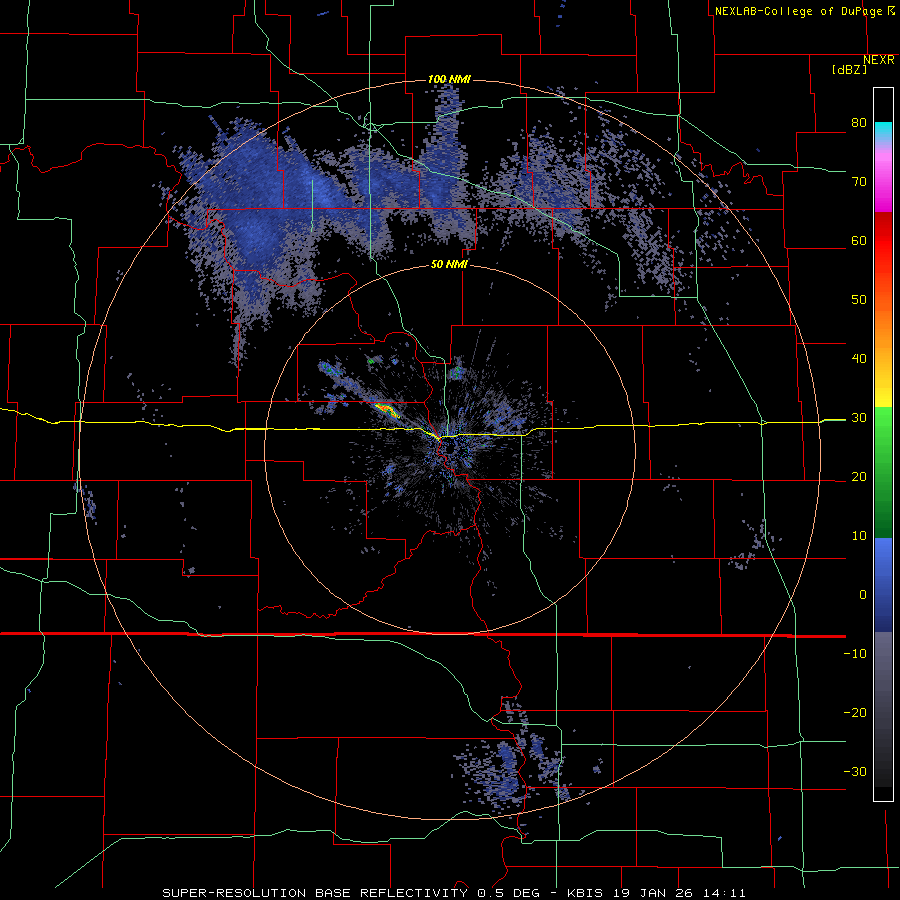Click the 50 NMI range ring label
Screen dimensions: 900x900
449,265
